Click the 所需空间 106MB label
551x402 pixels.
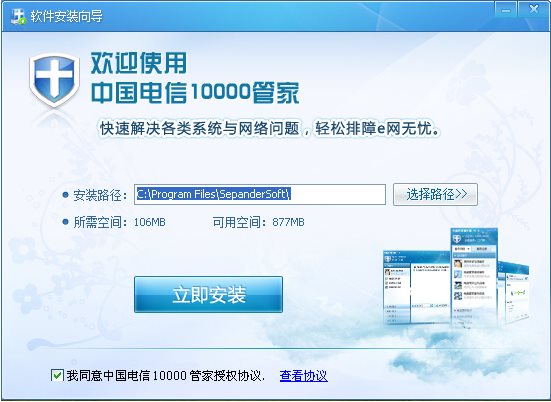click(x=119, y=222)
